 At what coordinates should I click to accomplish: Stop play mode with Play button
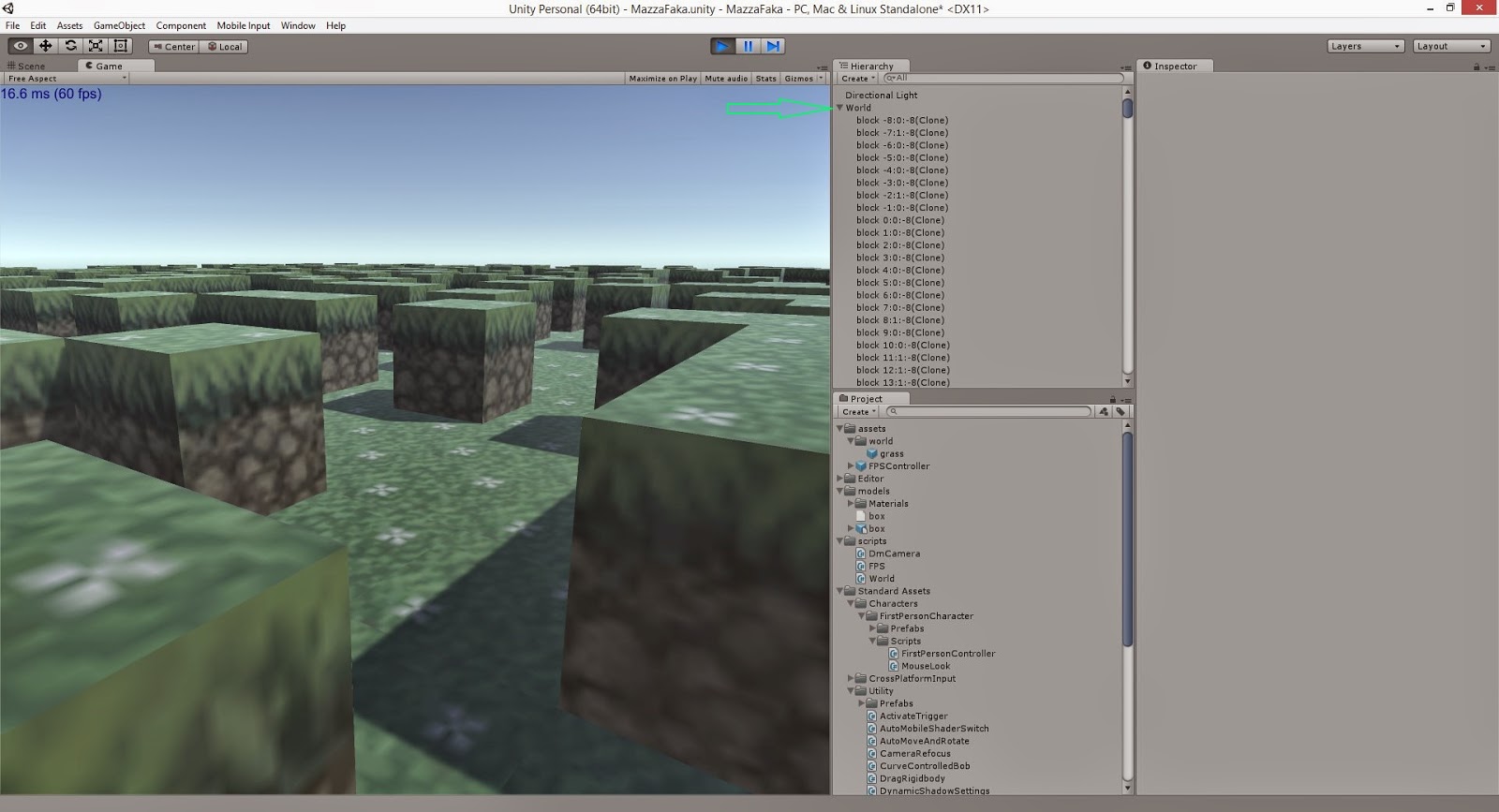click(x=722, y=46)
